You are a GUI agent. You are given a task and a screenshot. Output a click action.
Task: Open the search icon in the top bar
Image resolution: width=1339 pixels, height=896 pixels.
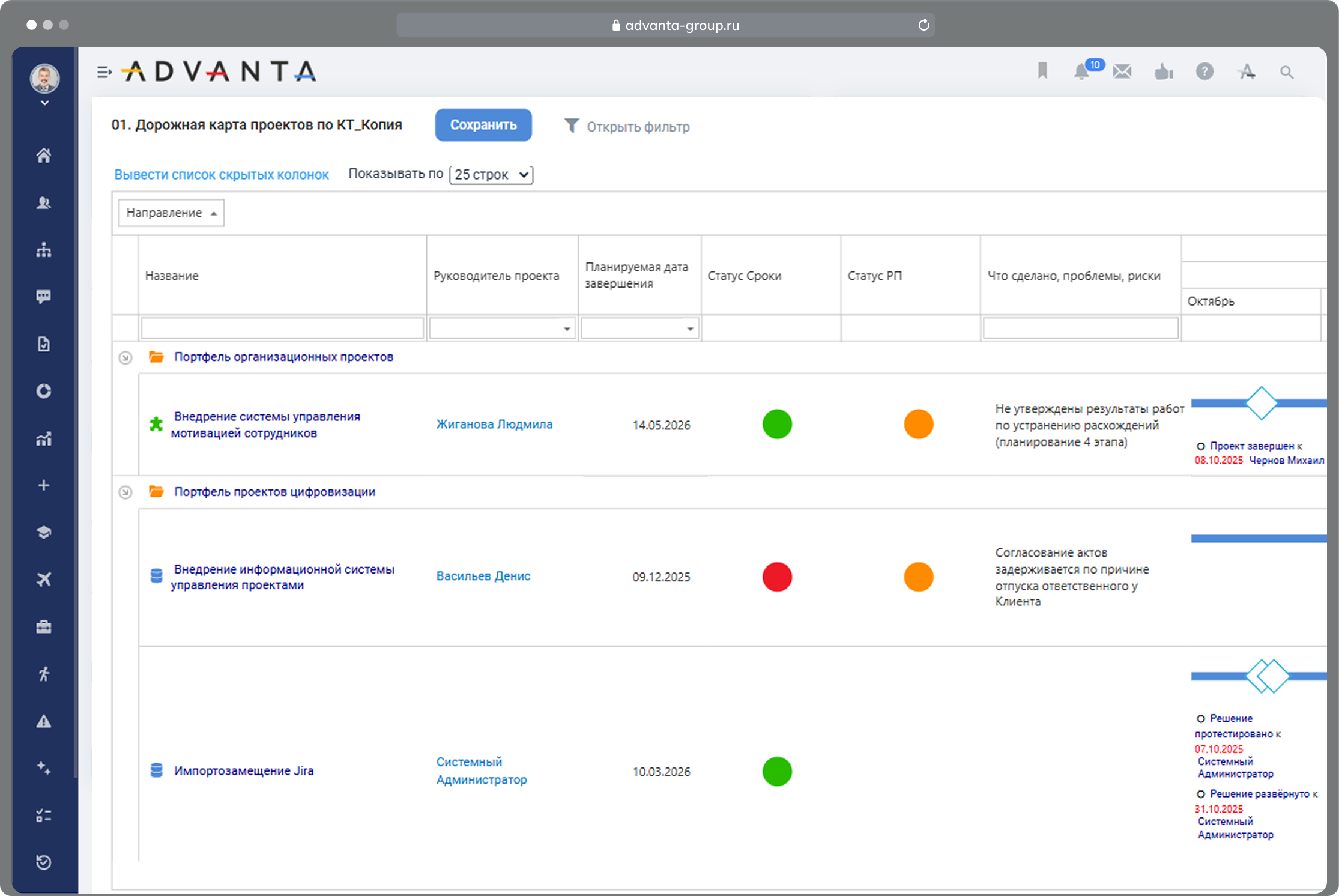coord(1287,71)
